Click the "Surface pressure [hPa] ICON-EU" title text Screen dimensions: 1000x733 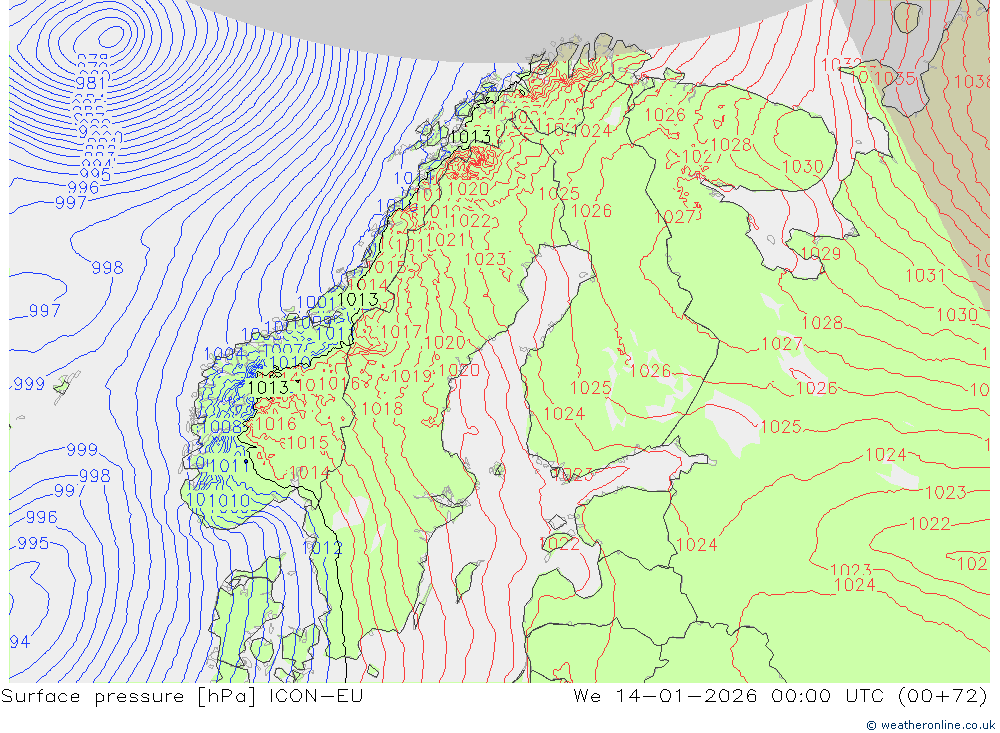pyautogui.click(x=182, y=696)
